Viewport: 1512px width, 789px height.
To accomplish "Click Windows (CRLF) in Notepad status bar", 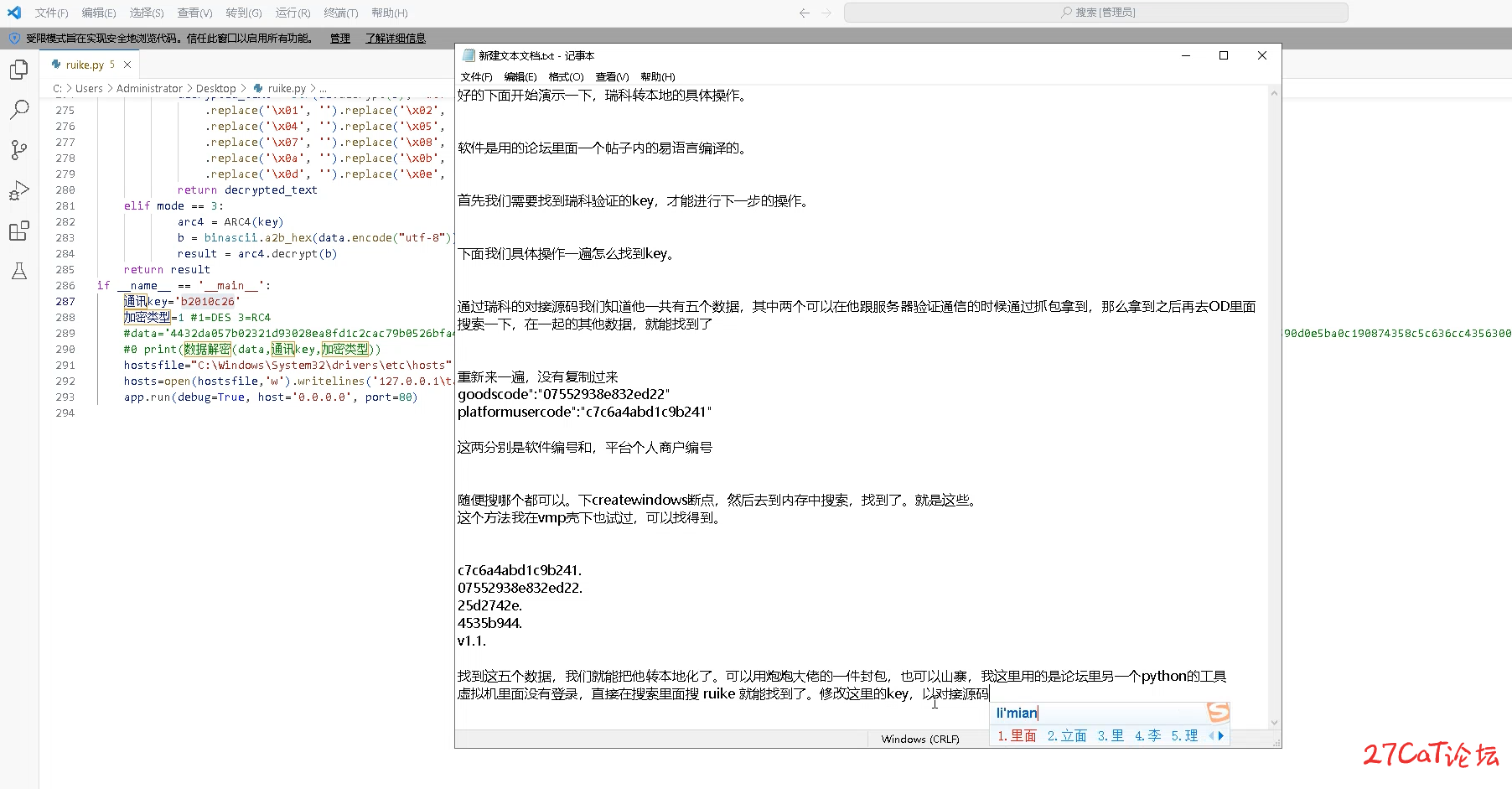I will tap(920, 739).
